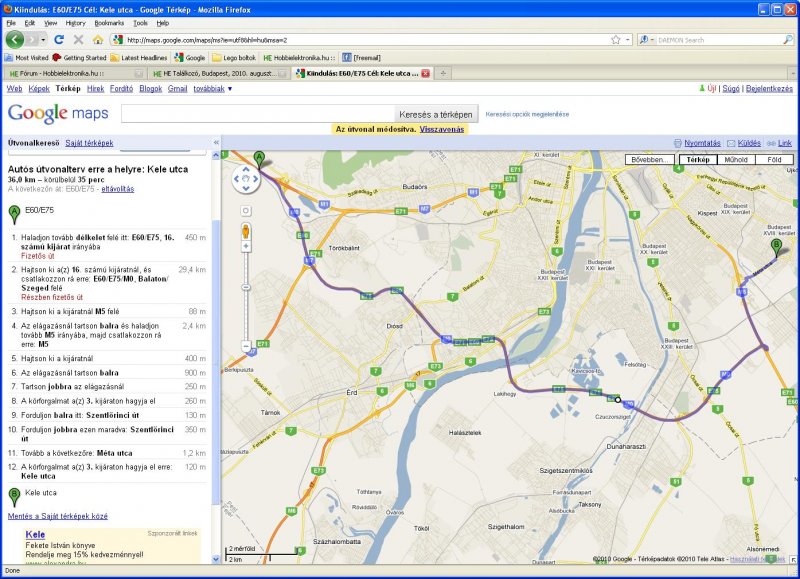The height and width of the screenshot is (579, 800).
Task: Open the Google bookmark in bookmarks toolbar
Action: coord(190,58)
